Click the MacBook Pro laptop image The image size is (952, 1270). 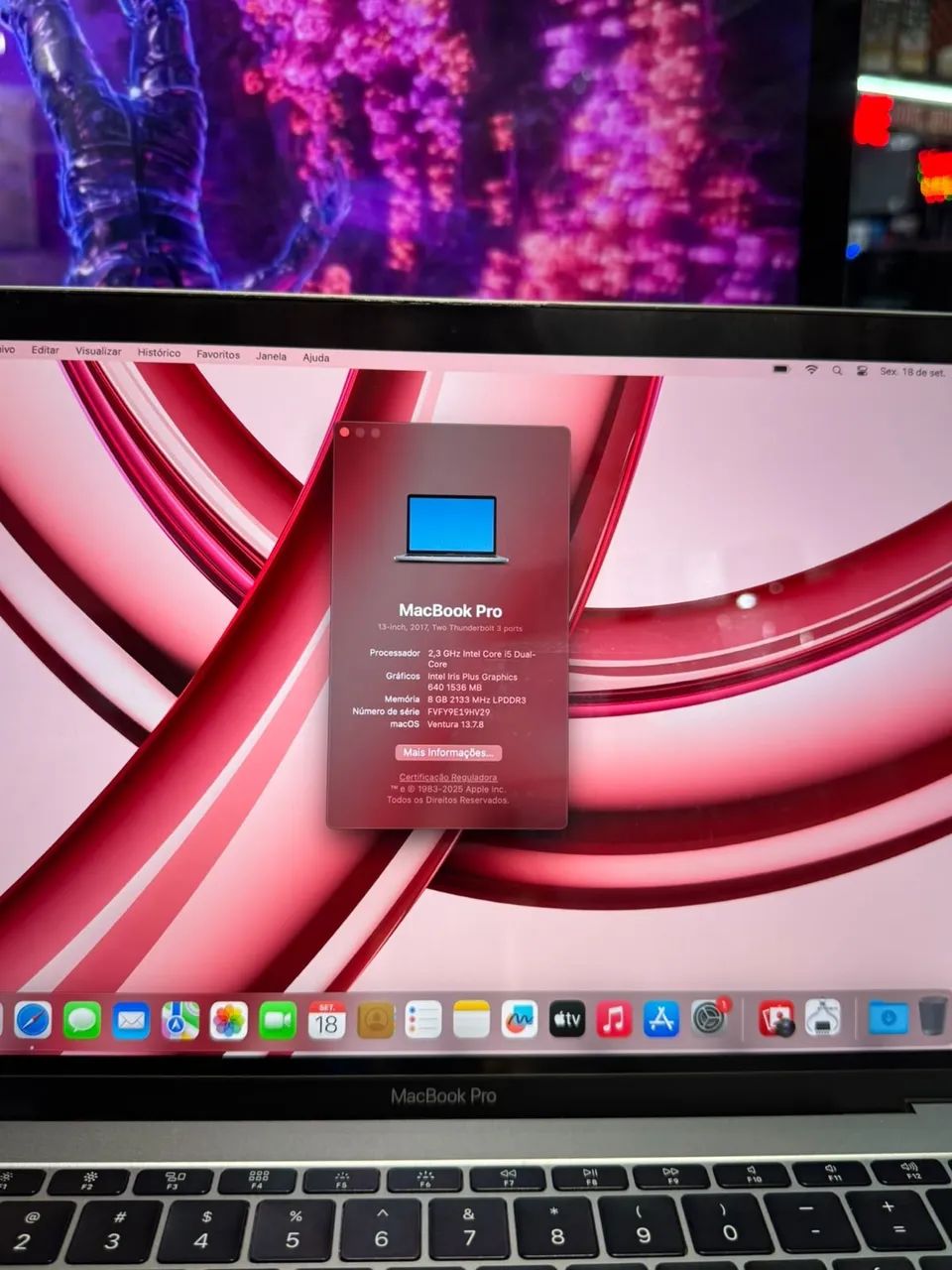tap(451, 529)
